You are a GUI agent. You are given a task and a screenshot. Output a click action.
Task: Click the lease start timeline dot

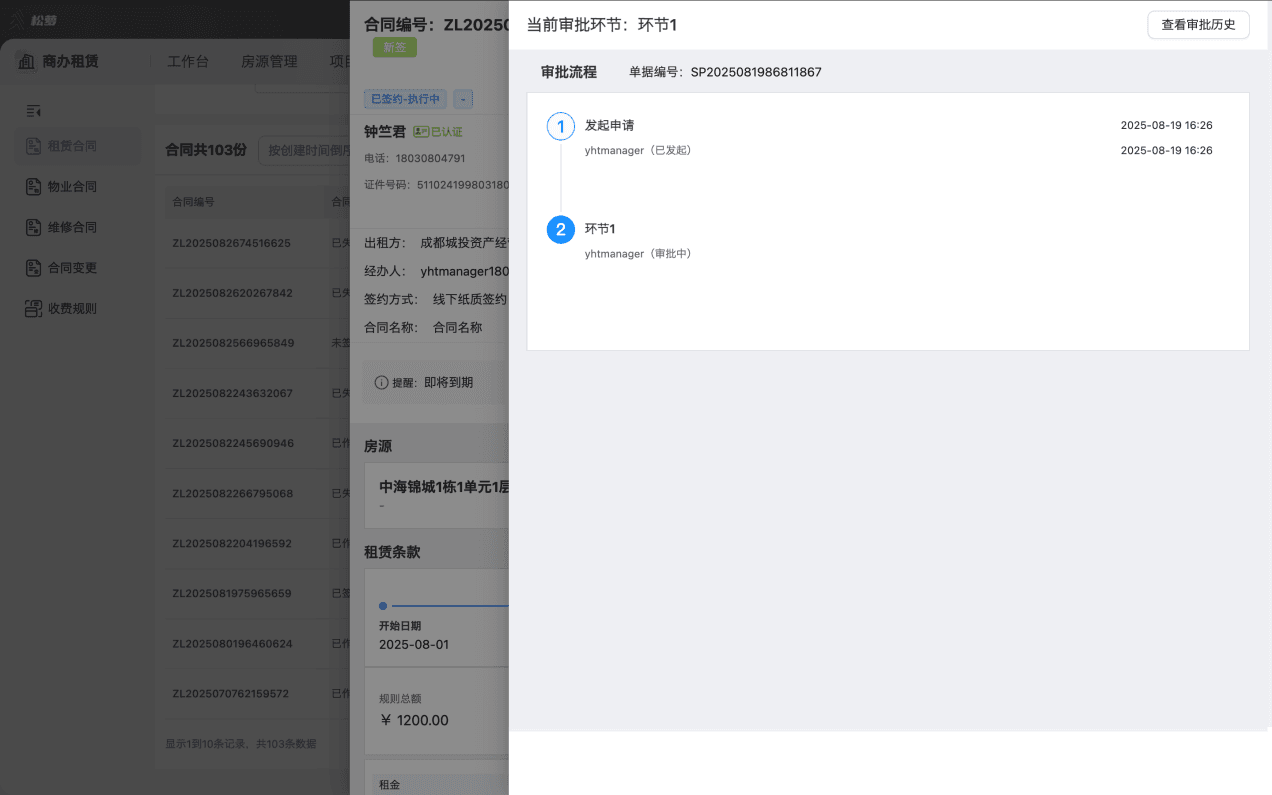[383, 606]
